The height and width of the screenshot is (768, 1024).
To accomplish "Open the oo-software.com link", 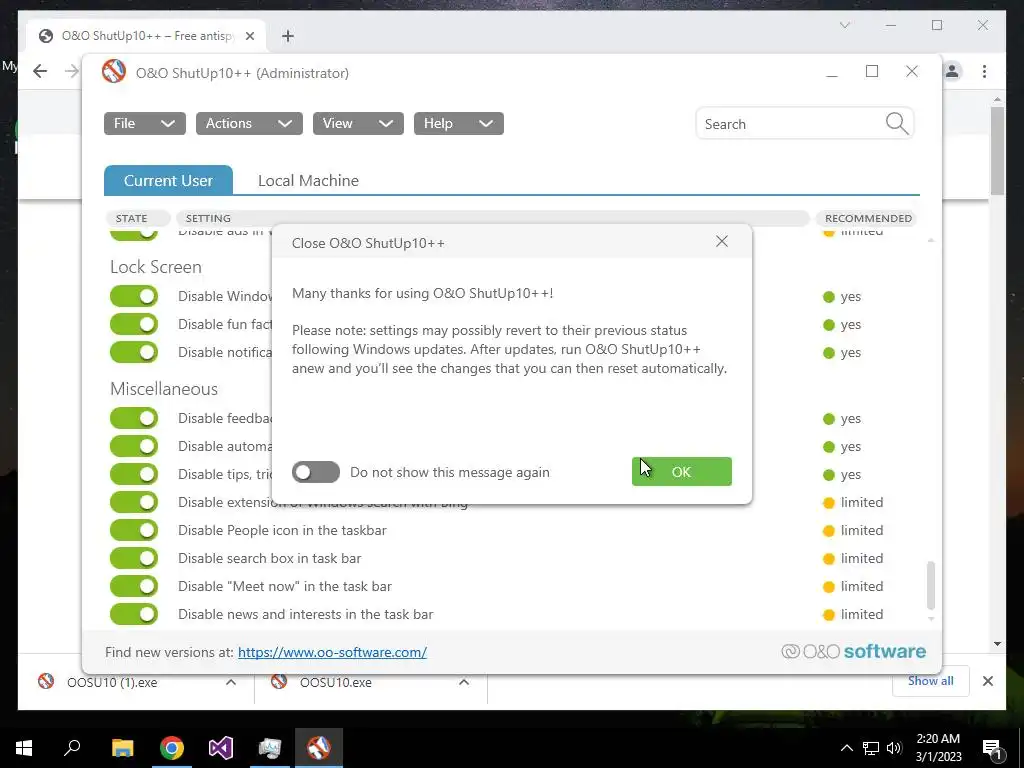I will coord(332,652).
